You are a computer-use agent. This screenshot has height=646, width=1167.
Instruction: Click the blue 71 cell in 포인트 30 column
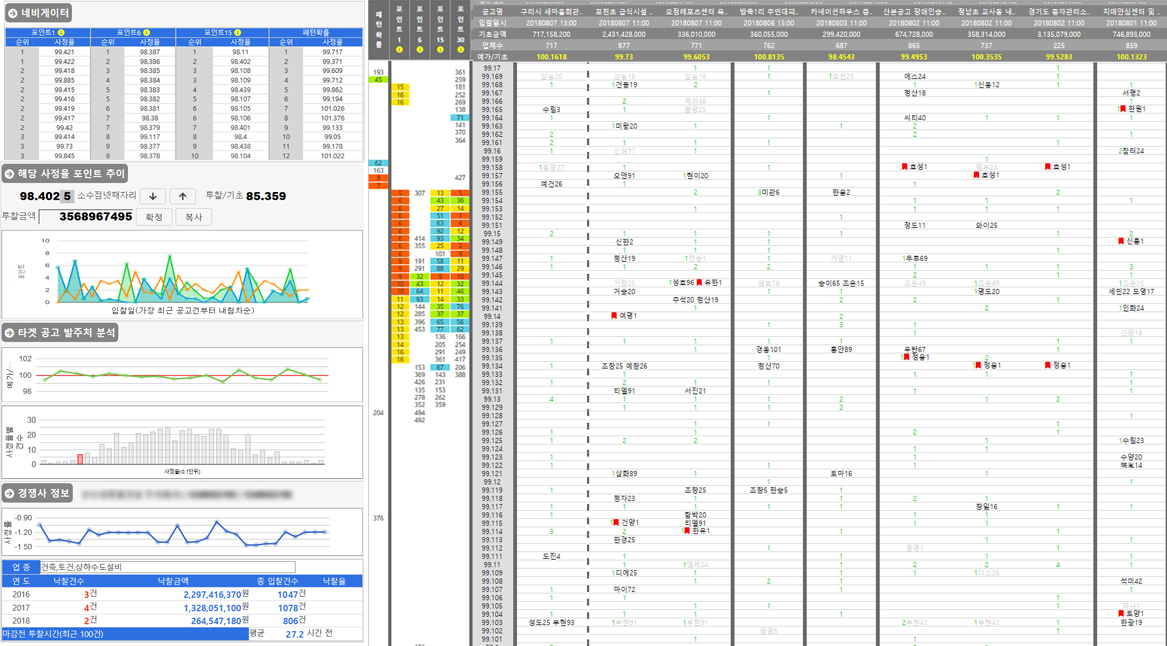point(460,118)
